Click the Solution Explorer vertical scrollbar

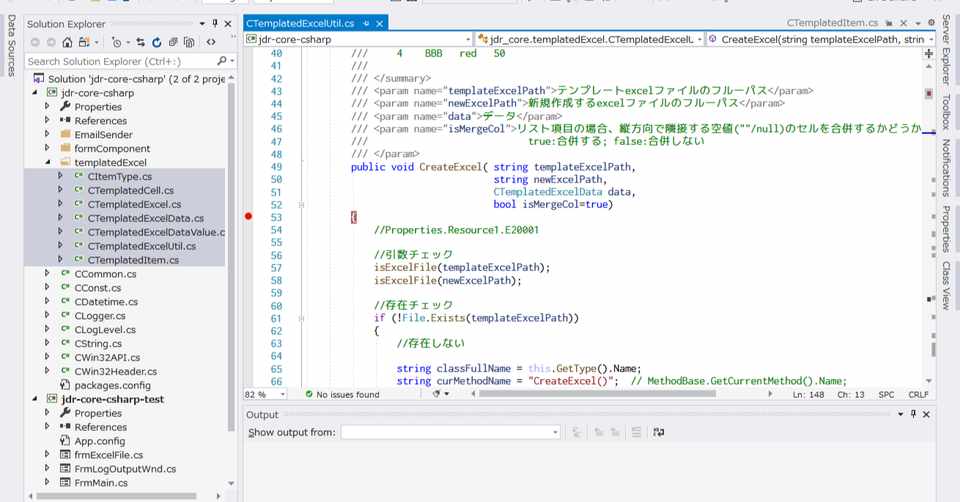(x=231, y=257)
